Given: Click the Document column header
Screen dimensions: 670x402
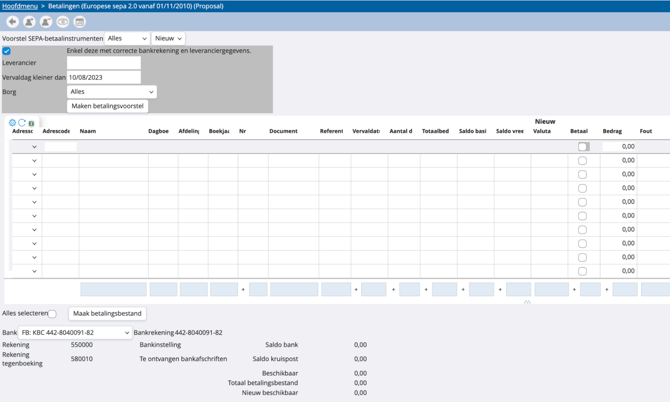Looking at the screenshot, I should pos(283,131).
